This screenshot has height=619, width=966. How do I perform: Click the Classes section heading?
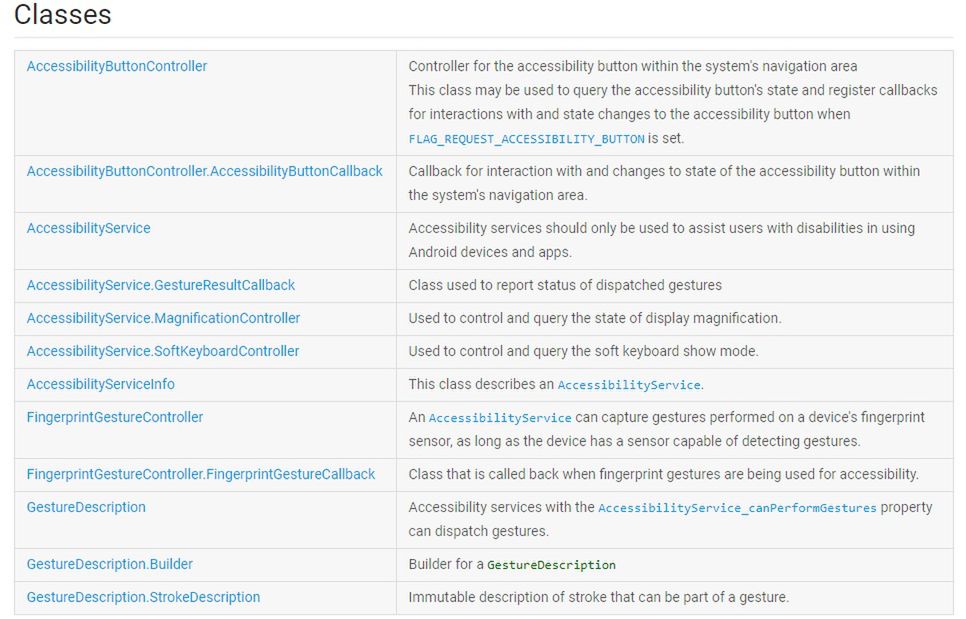pos(63,15)
